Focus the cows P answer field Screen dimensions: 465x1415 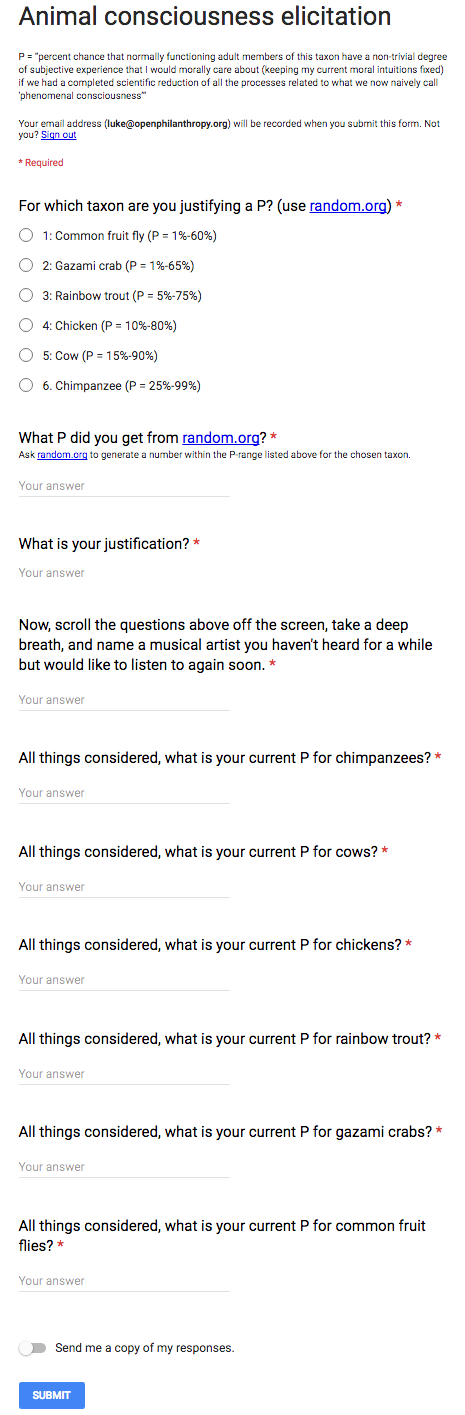[124, 887]
